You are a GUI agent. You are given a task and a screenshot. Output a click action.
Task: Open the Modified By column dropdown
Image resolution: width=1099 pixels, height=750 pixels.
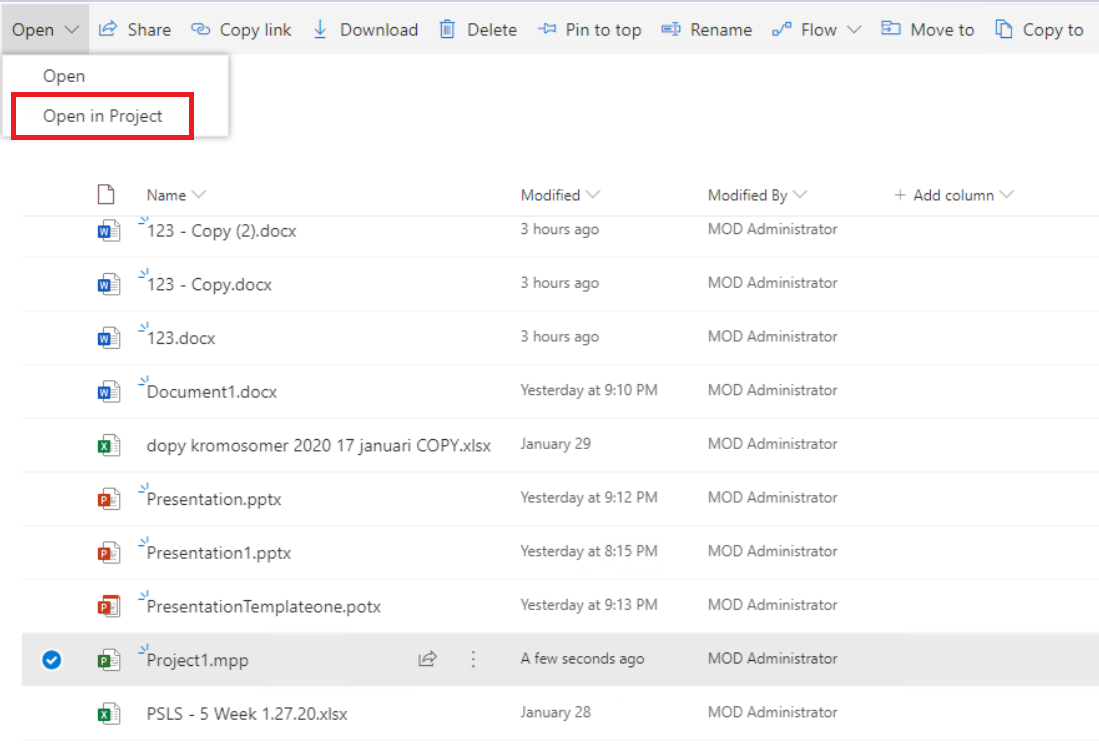click(800, 195)
